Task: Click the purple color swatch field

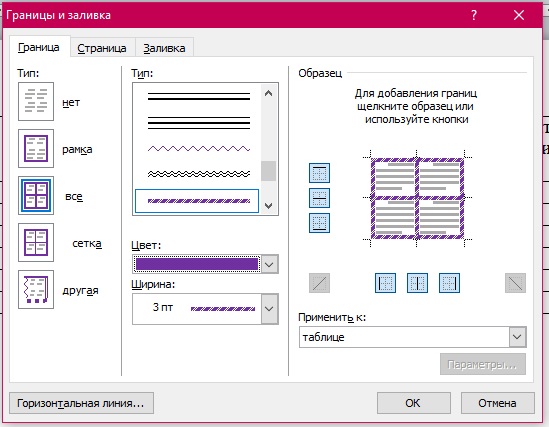Action: (197, 264)
